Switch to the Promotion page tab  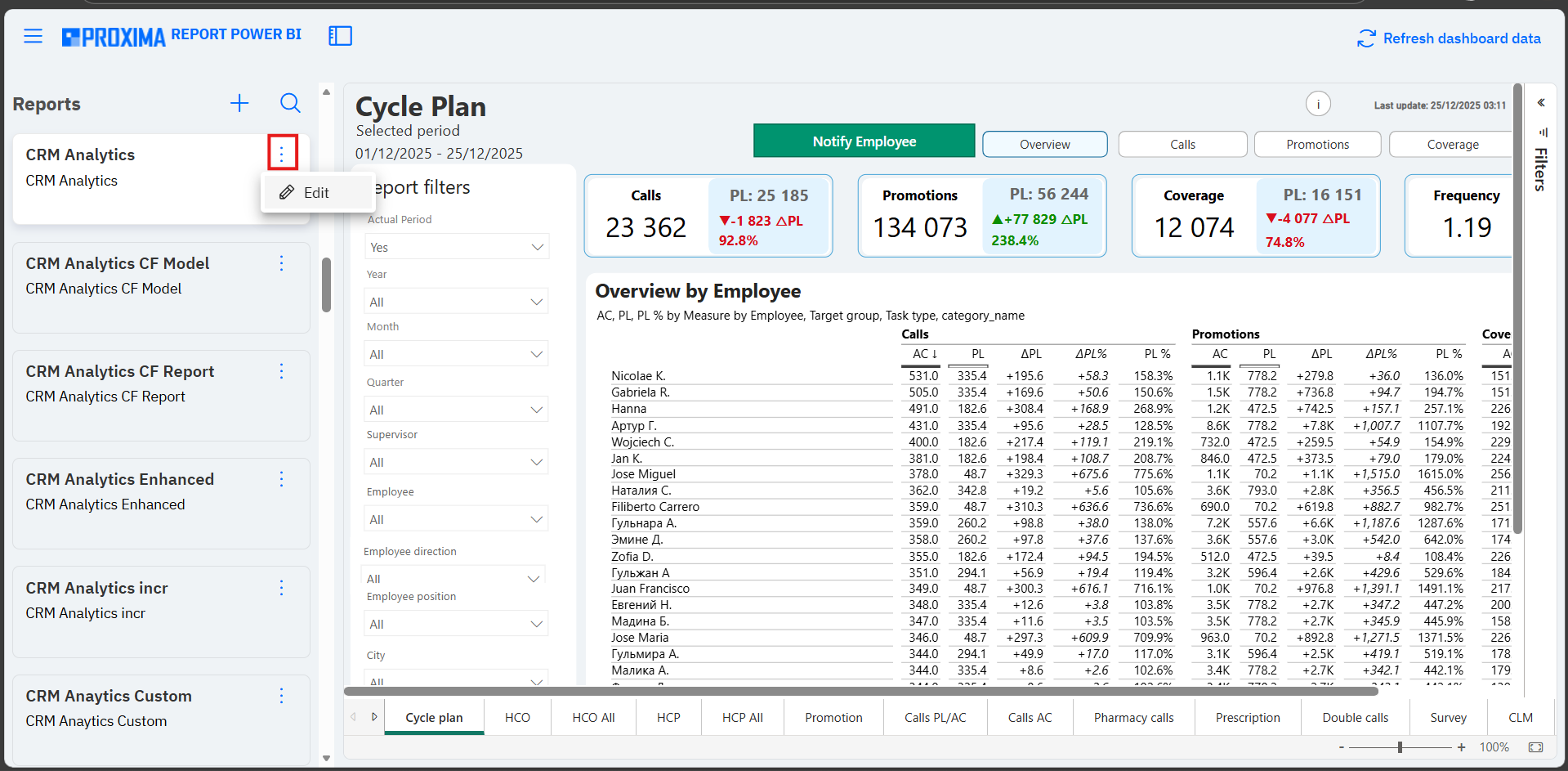coord(833,718)
